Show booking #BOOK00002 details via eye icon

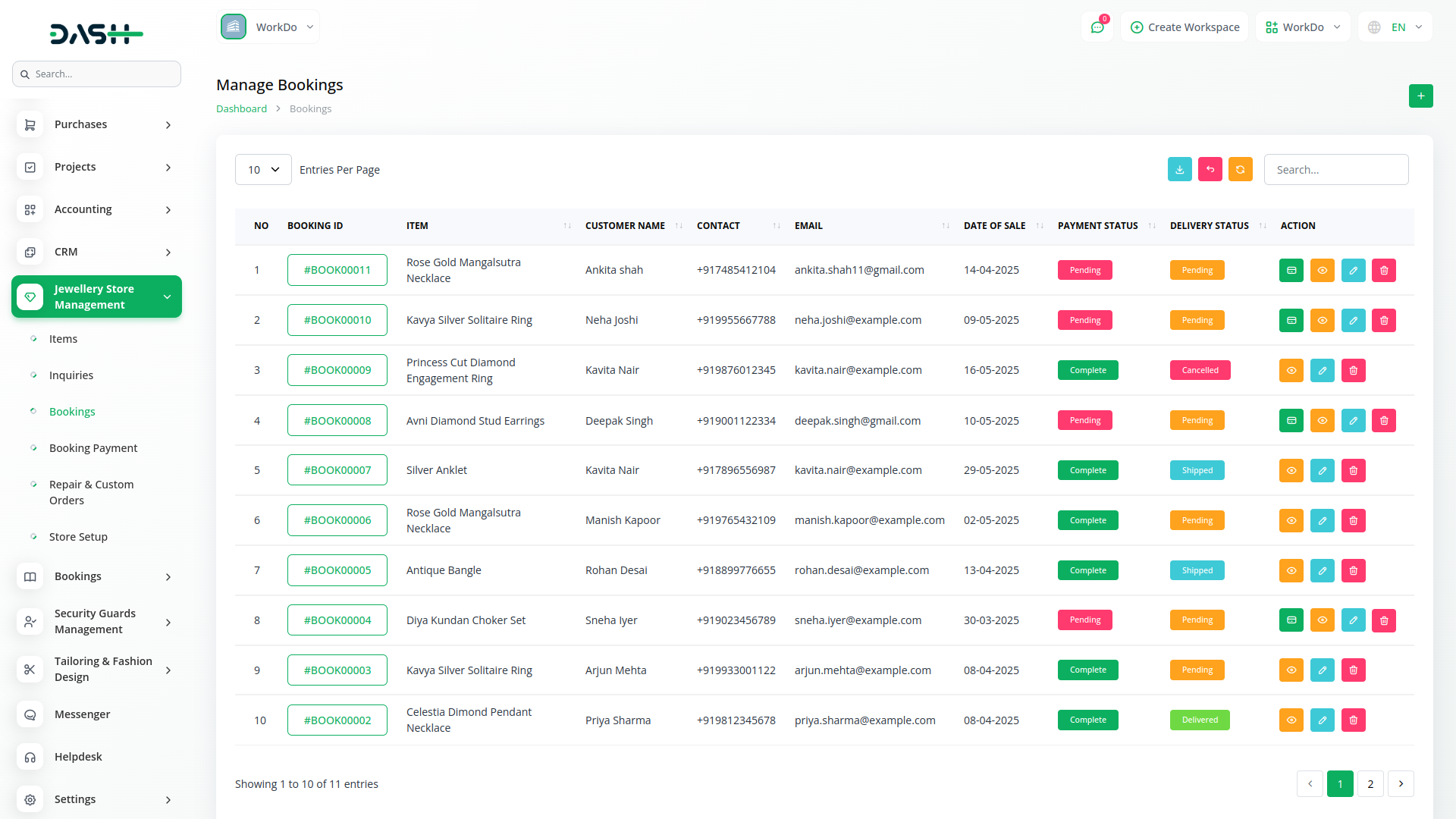pyautogui.click(x=1291, y=720)
